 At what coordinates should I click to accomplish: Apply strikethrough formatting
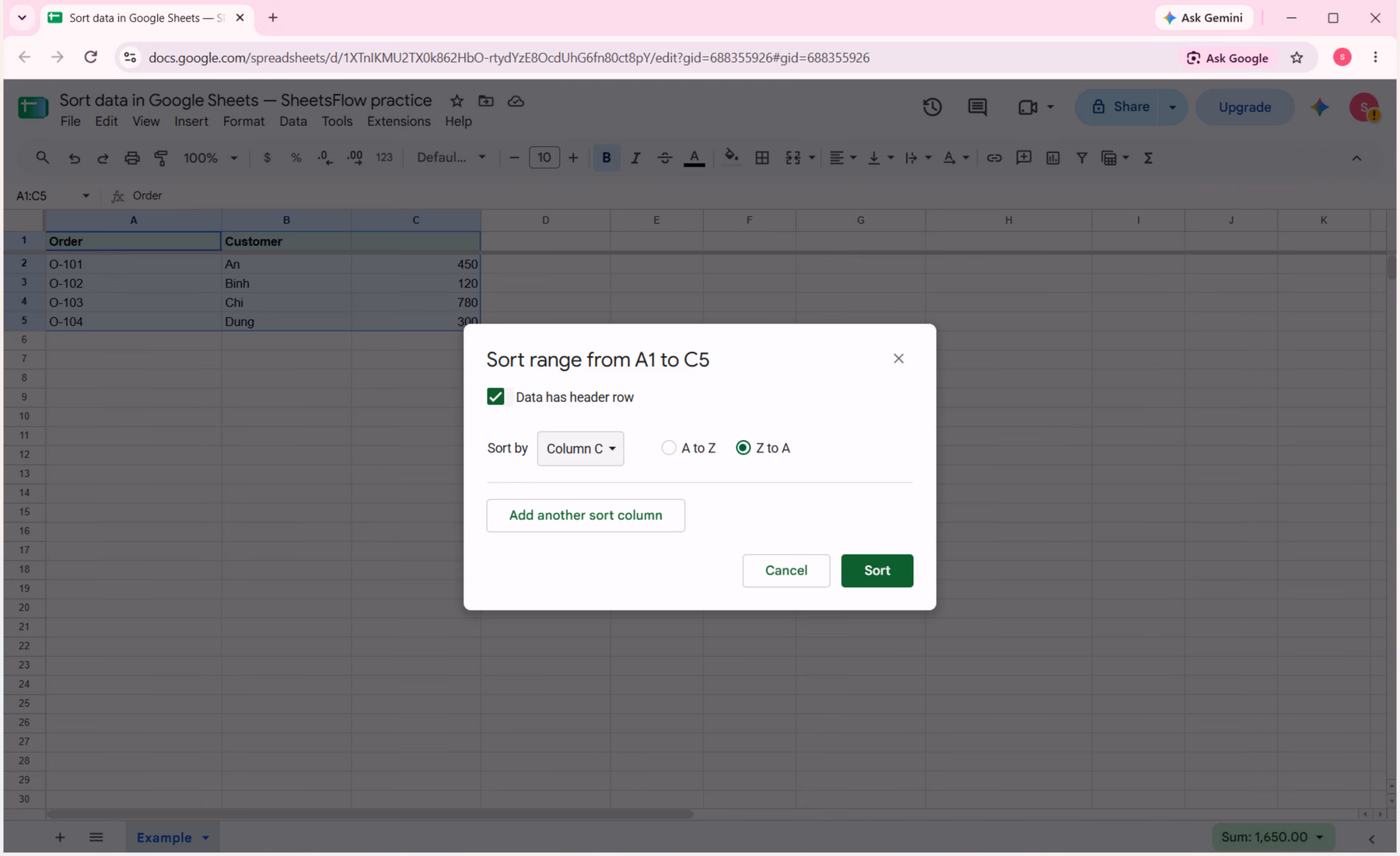coord(664,158)
